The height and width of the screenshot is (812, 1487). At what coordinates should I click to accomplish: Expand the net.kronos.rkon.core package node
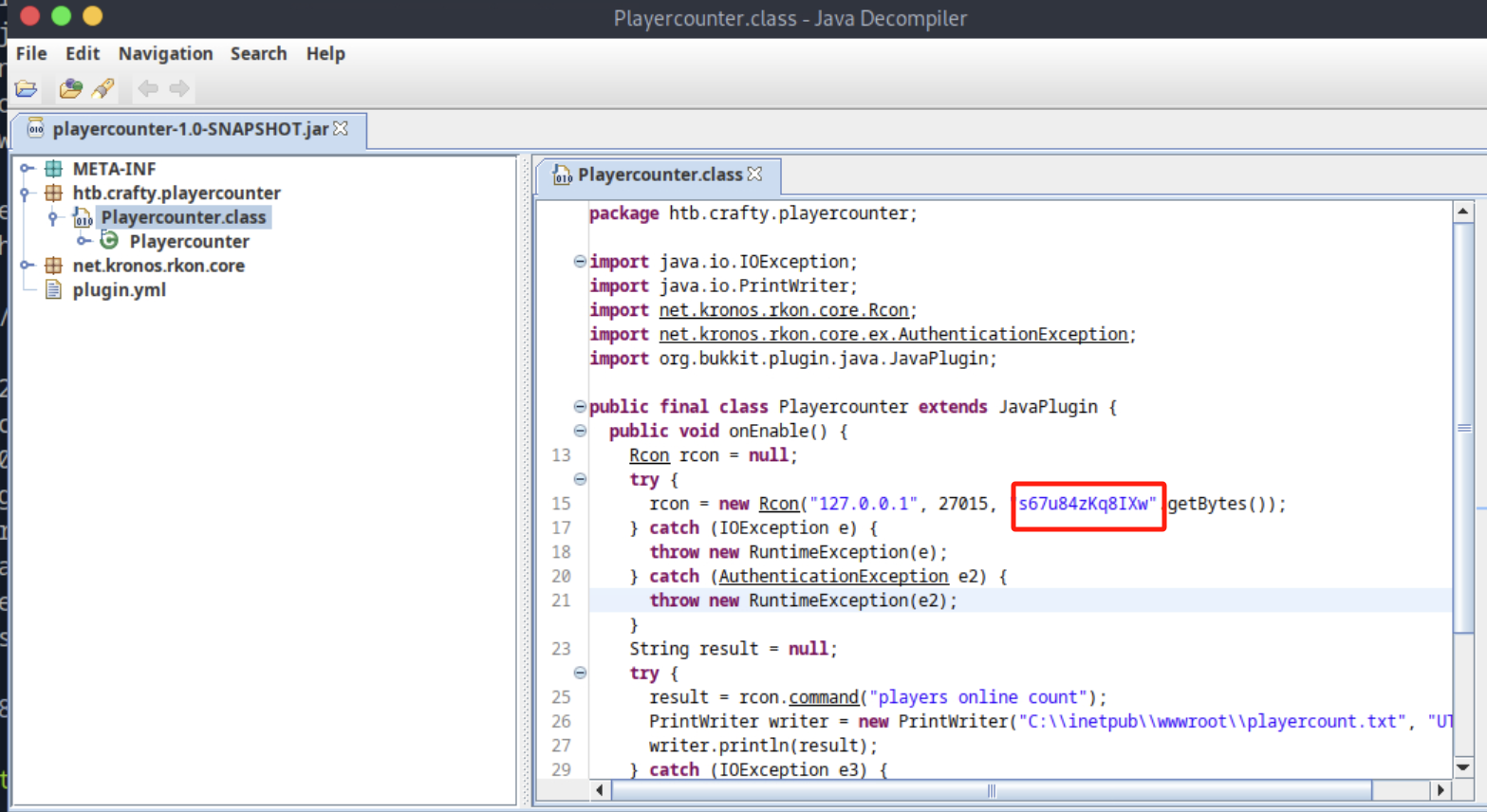point(27,266)
